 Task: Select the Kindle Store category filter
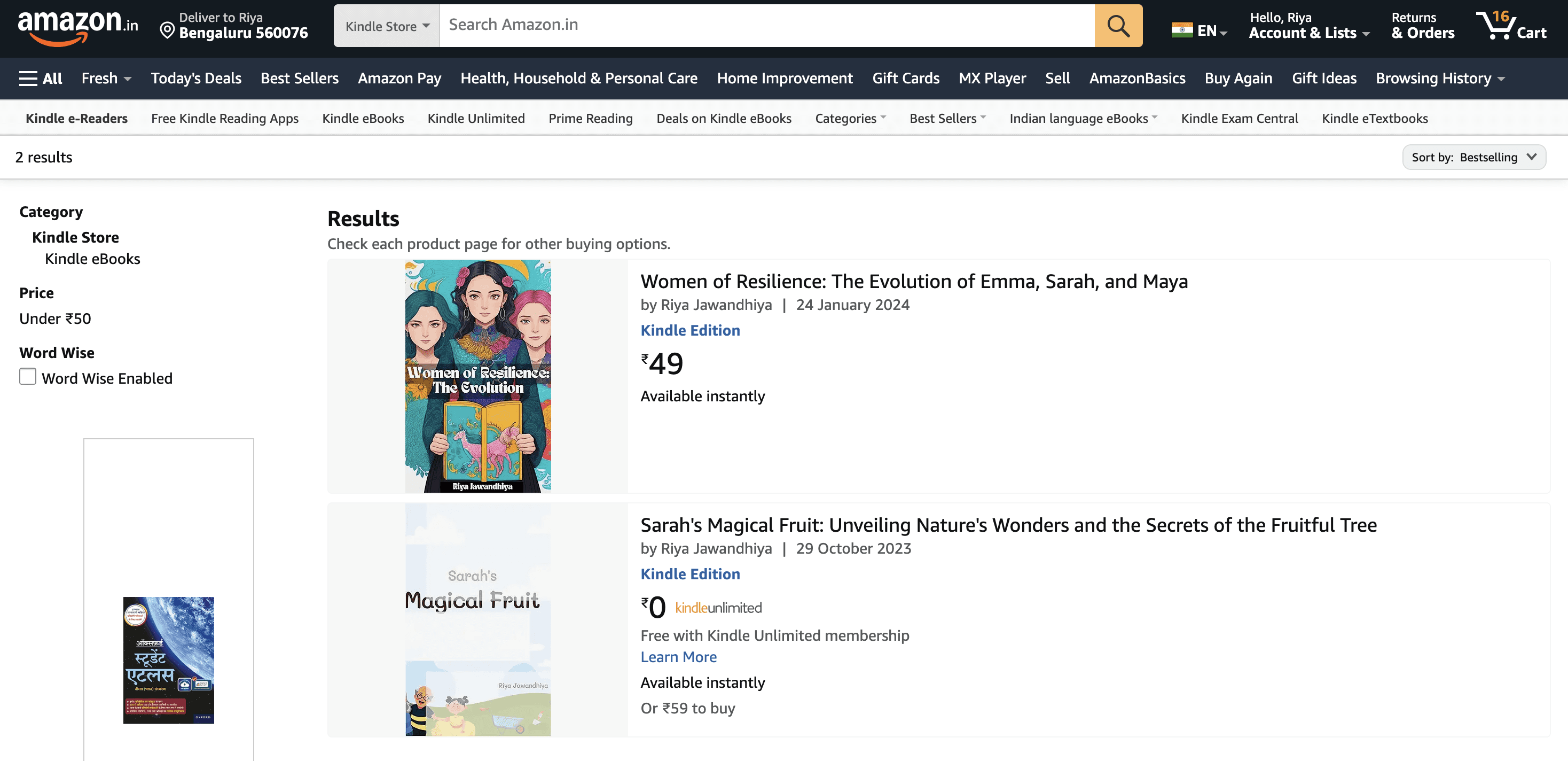click(75, 237)
